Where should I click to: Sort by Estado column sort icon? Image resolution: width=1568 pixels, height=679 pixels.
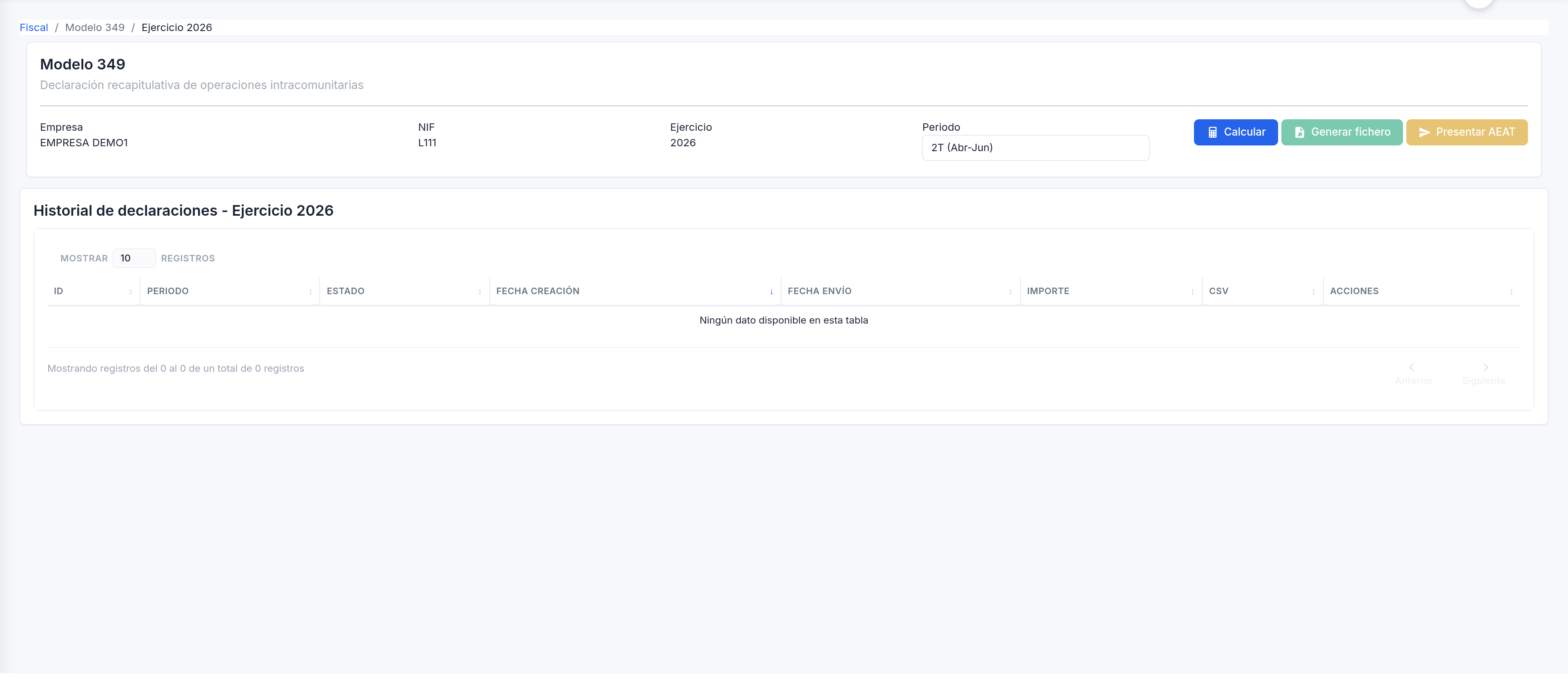pyautogui.click(x=480, y=292)
